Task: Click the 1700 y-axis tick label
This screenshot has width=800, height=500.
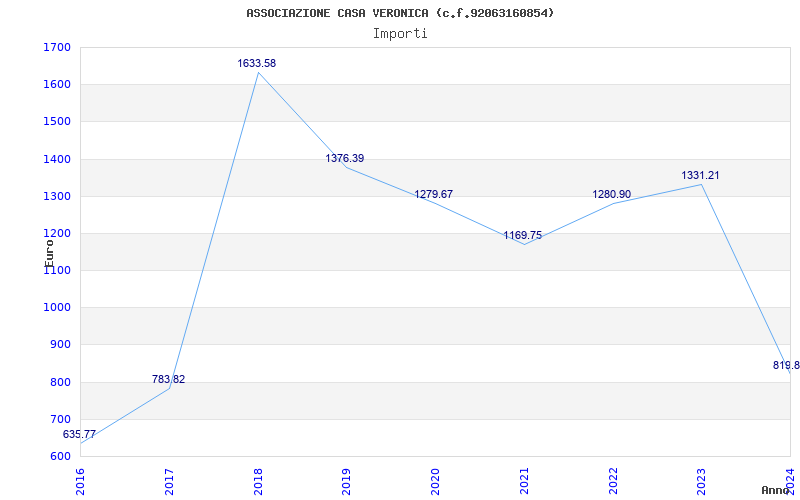Action: pyautogui.click(x=57, y=47)
